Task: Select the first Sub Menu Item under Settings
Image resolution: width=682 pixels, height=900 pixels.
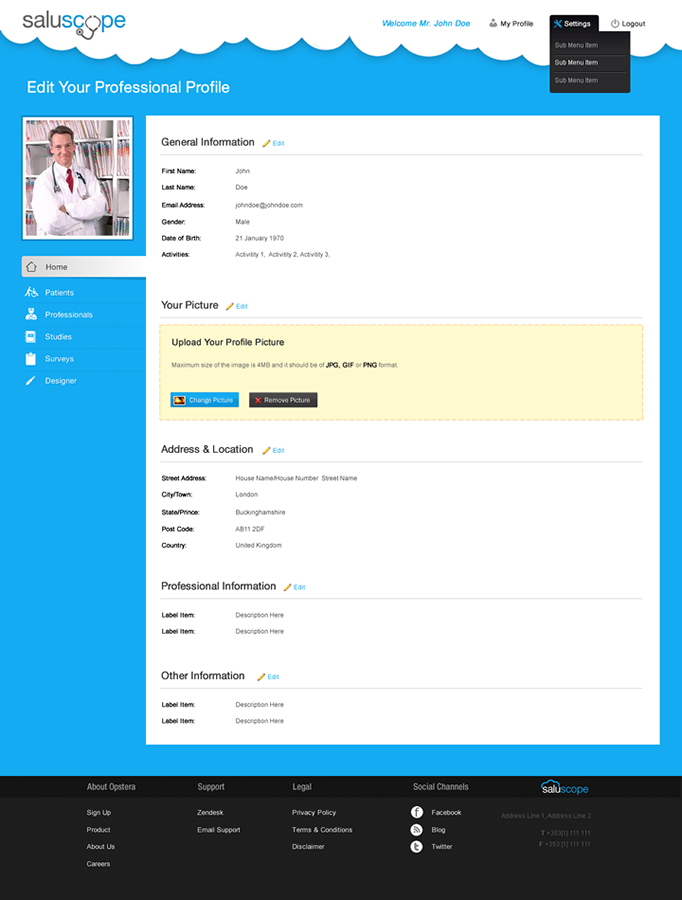Action: 576,45
